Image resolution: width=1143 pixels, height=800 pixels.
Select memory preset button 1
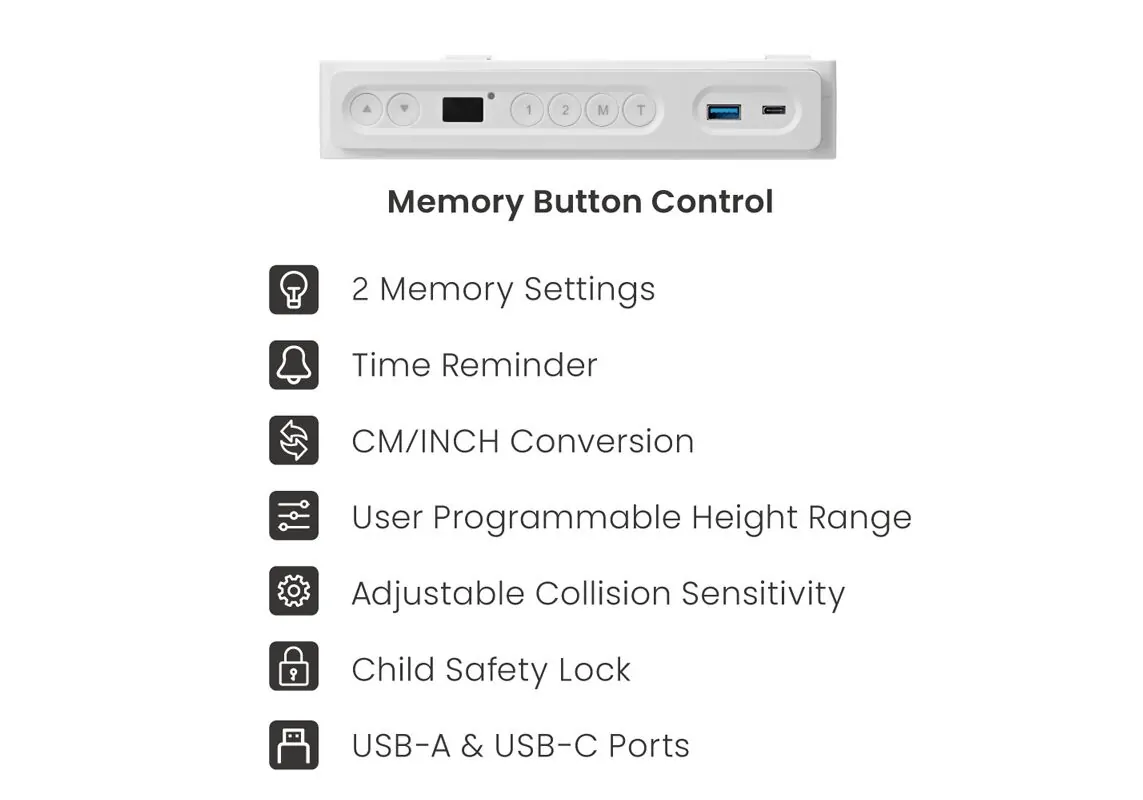[x=528, y=110]
